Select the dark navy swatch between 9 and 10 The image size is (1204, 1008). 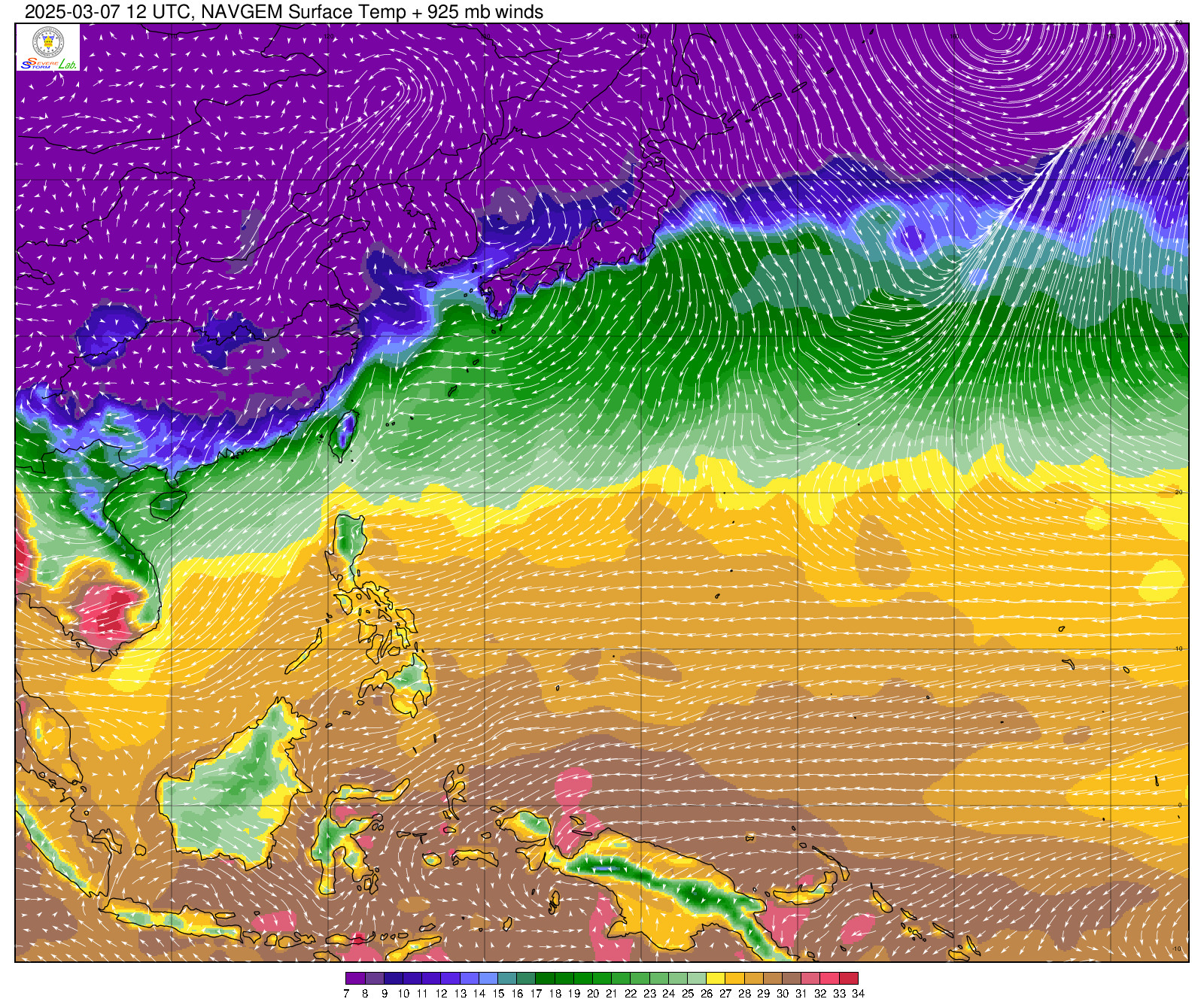point(394,978)
